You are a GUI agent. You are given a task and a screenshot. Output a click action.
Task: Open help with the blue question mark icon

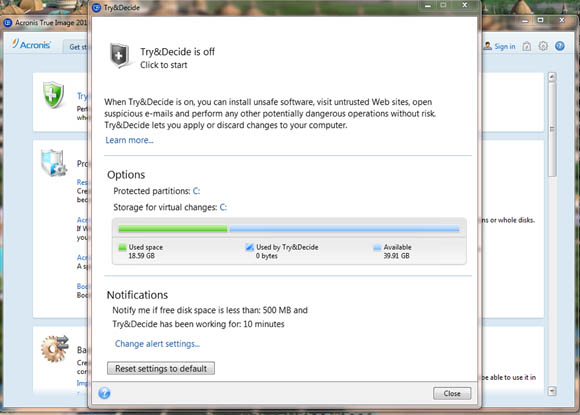(x=104, y=393)
